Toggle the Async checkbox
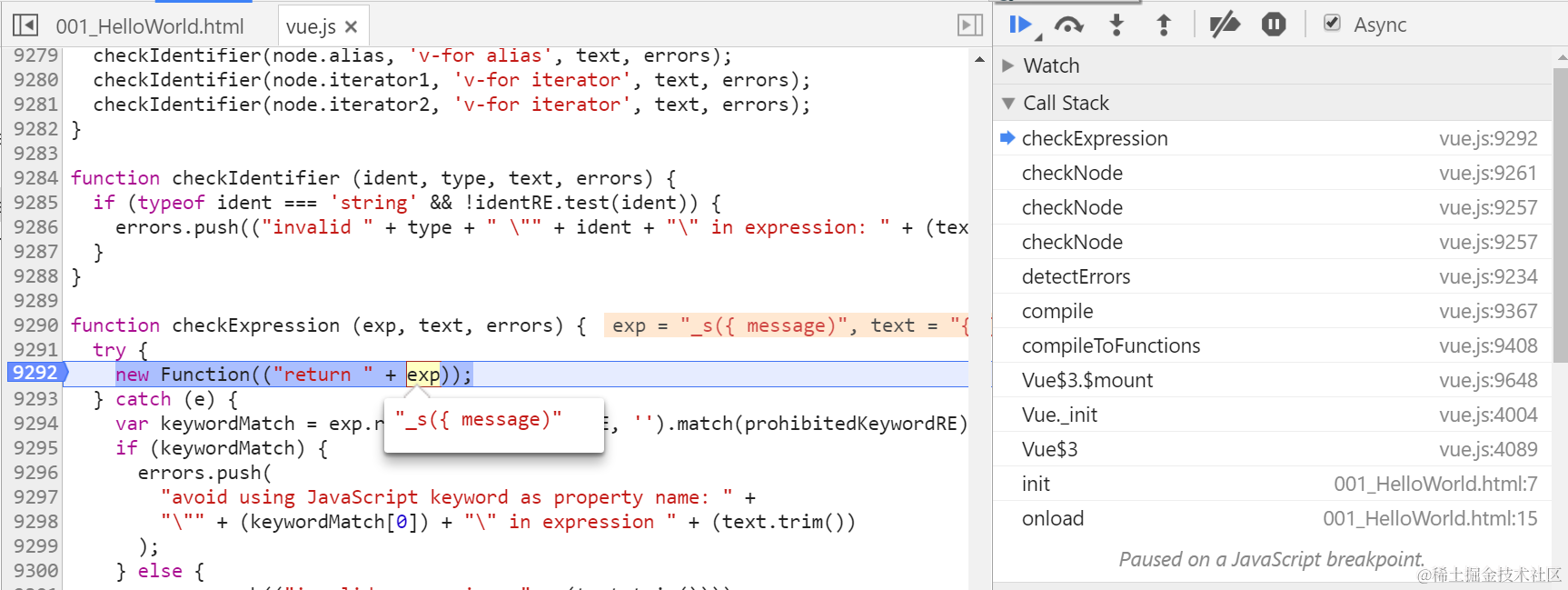The width and height of the screenshot is (1568, 590). point(1332,23)
